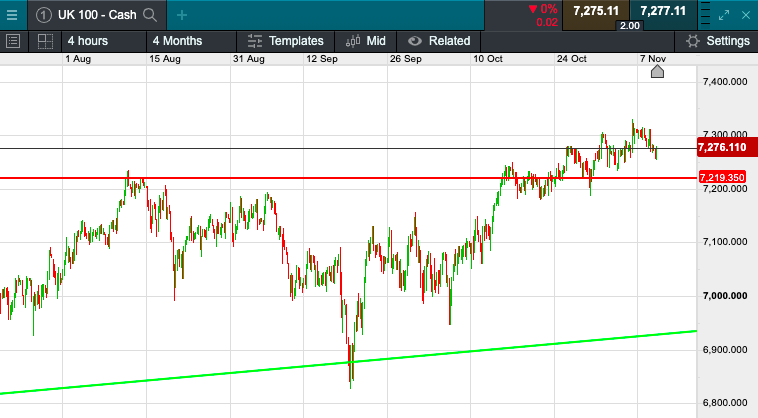Image resolution: width=758 pixels, height=418 pixels.
Task: Open the 4 hours interval dropdown
Action: coord(88,41)
